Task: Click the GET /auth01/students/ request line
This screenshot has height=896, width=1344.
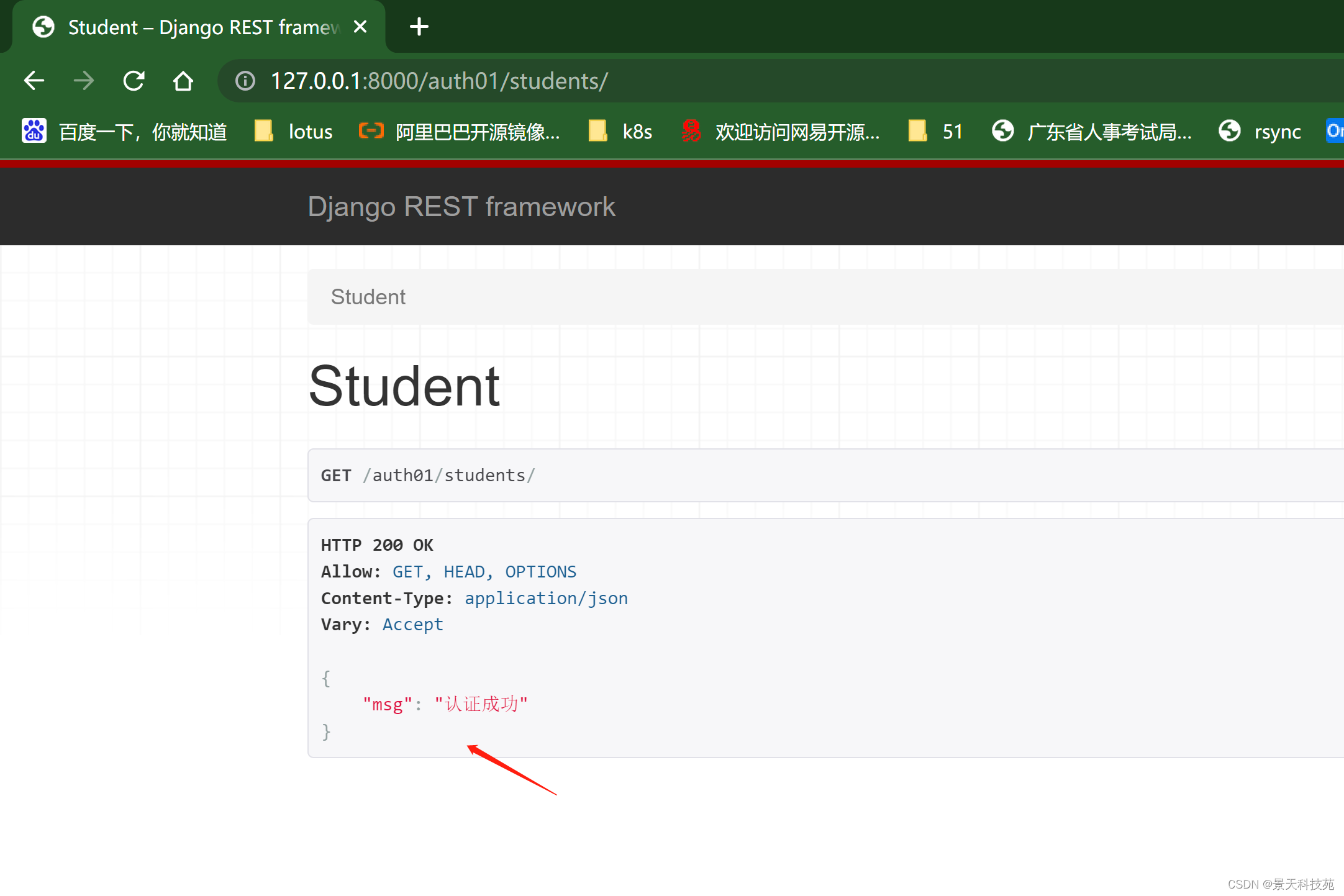Action: [x=427, y=476]
